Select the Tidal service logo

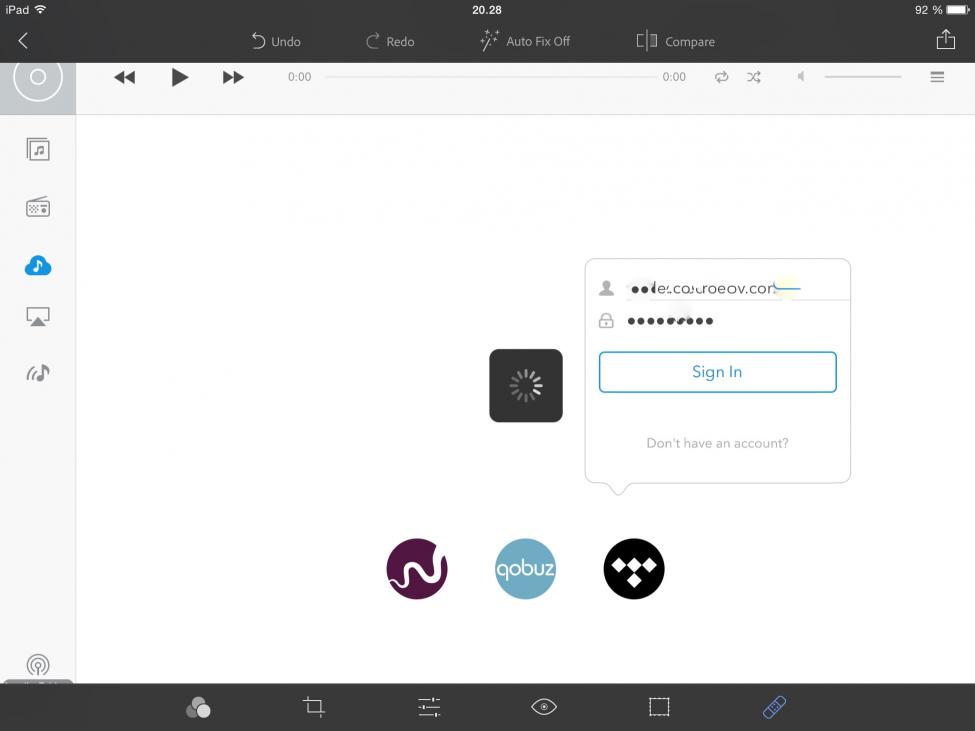(634, 569)
